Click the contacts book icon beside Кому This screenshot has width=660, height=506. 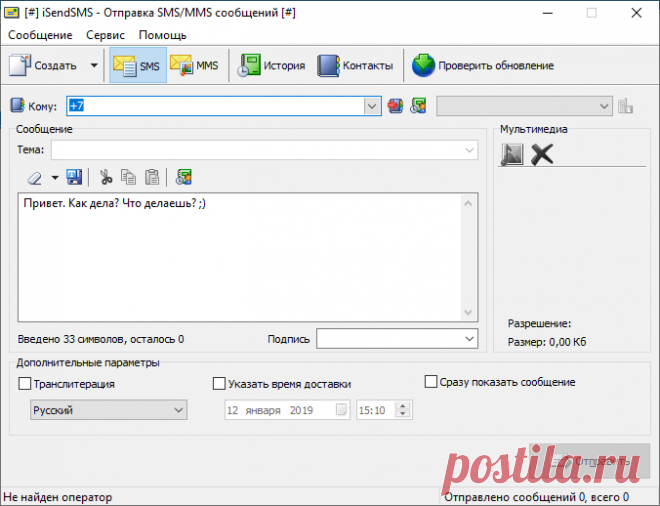(17, 105)
